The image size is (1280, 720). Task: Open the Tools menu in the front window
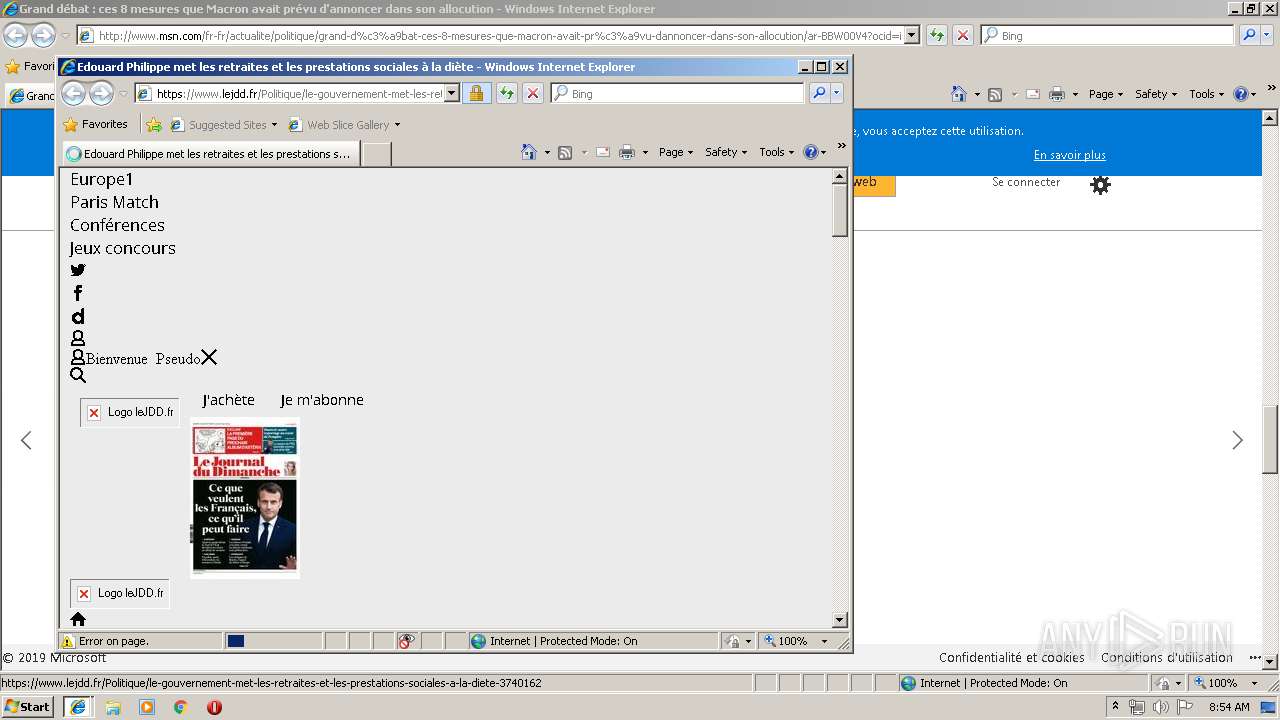(777, 152)
